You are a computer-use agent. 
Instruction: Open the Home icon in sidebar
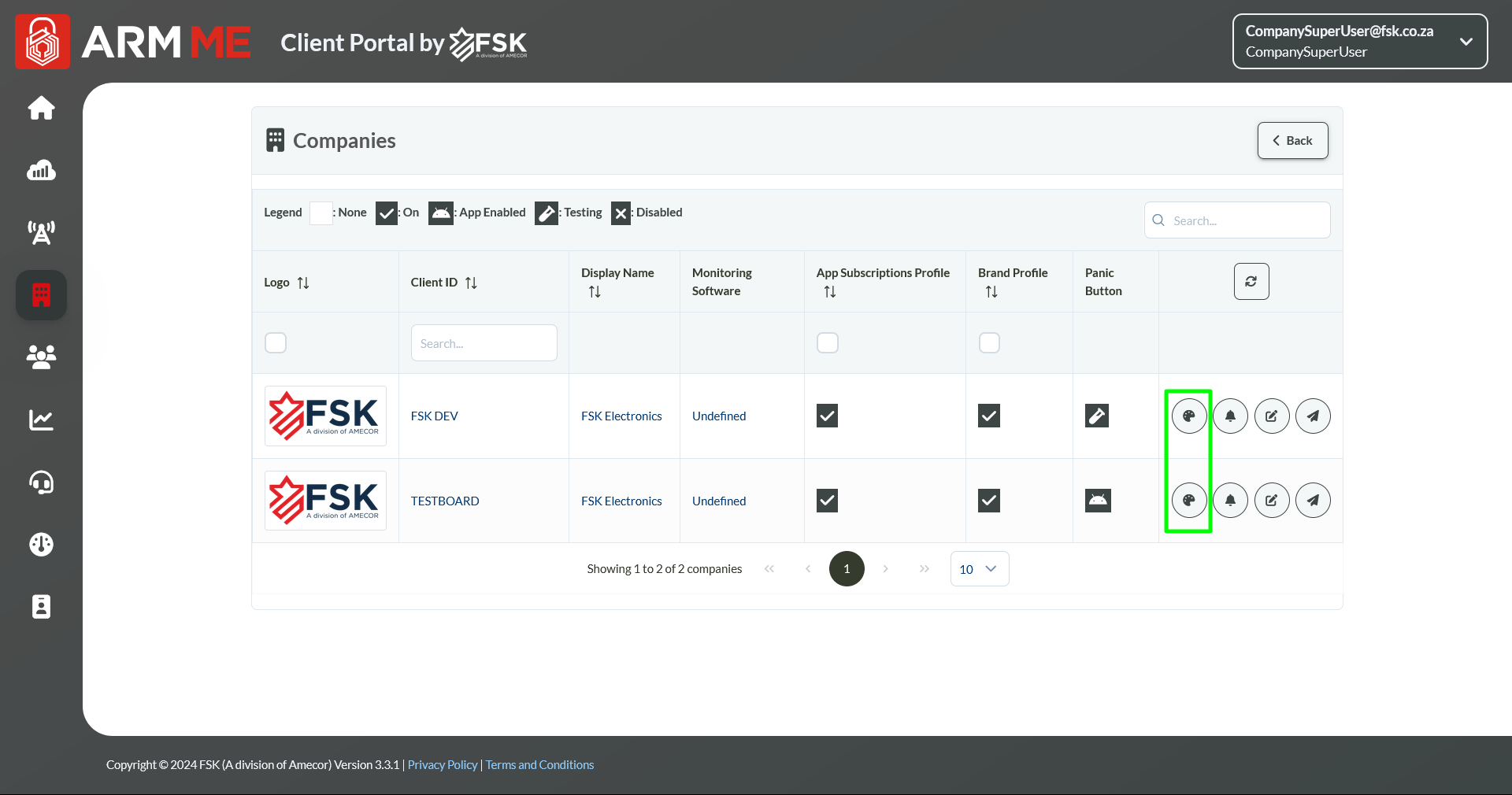coord(41,108)
